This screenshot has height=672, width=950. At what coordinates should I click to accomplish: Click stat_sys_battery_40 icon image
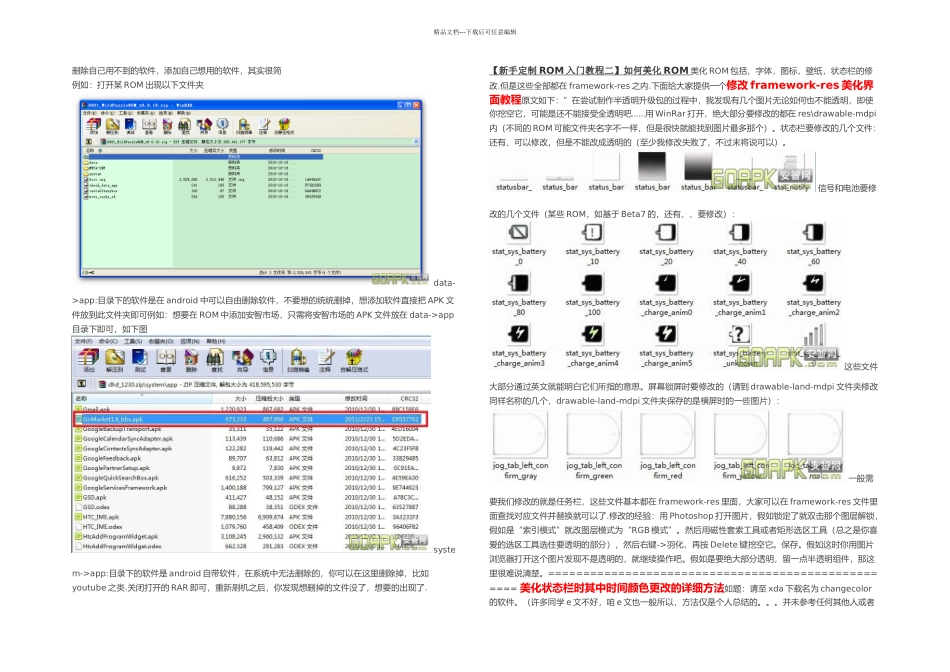pyautogui.click(x=740, y=232)
